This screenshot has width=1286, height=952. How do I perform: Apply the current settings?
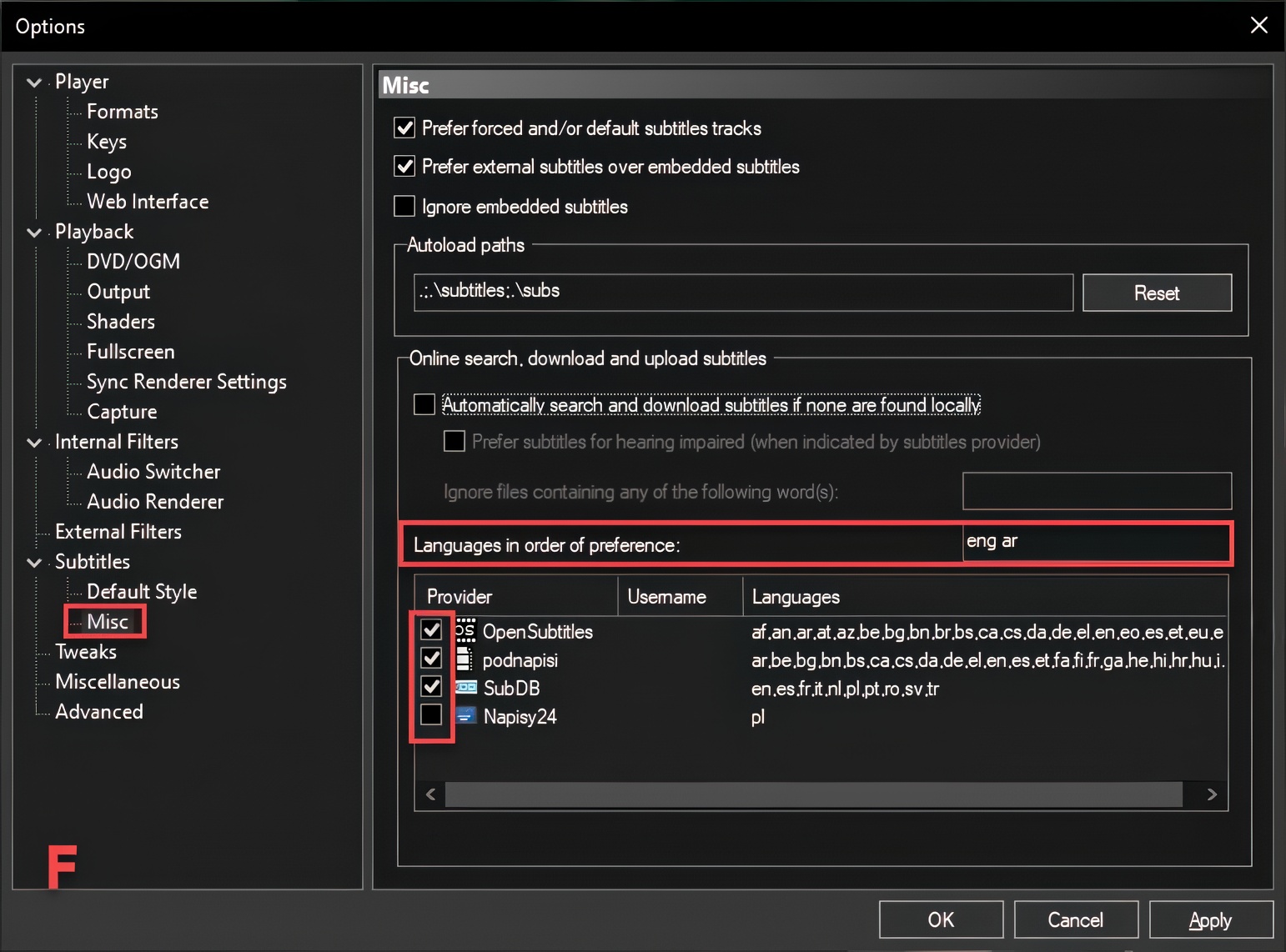point(1211,919)
